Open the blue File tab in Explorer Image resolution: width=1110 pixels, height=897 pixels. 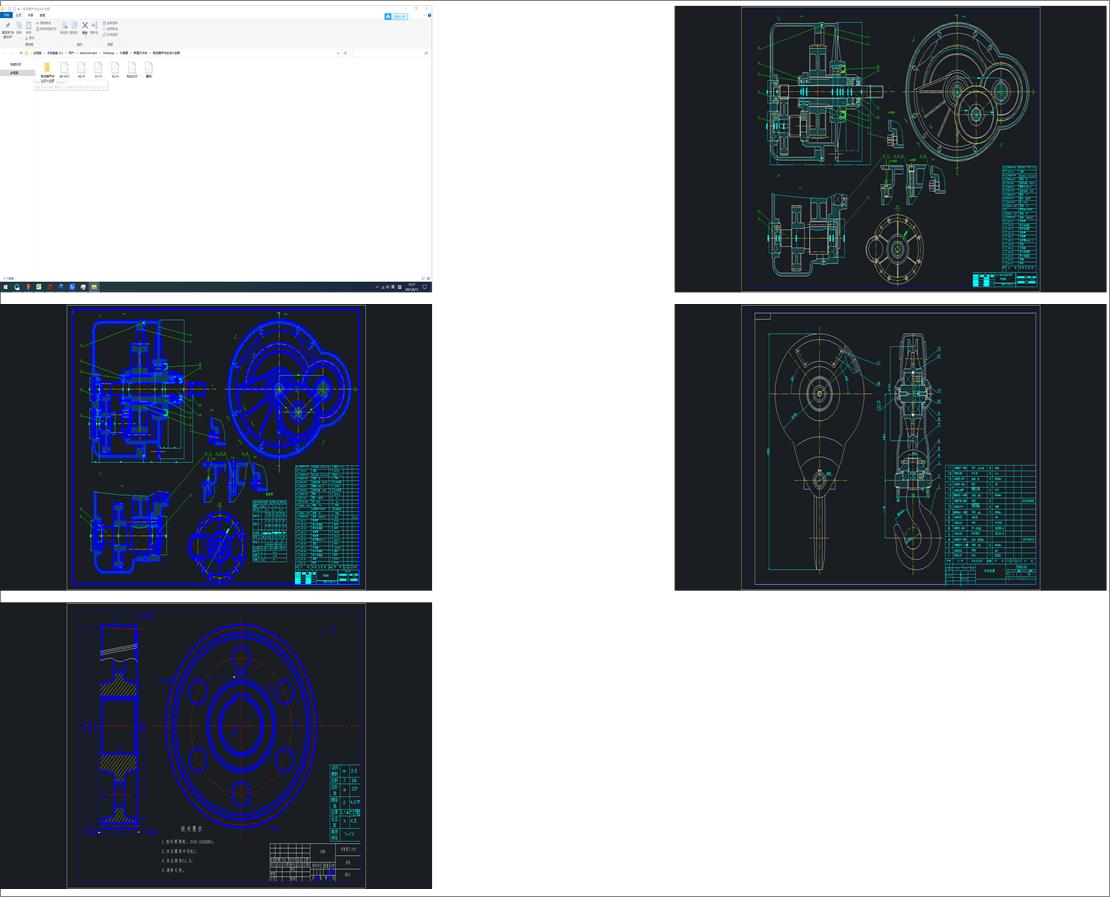click(6, 15)
